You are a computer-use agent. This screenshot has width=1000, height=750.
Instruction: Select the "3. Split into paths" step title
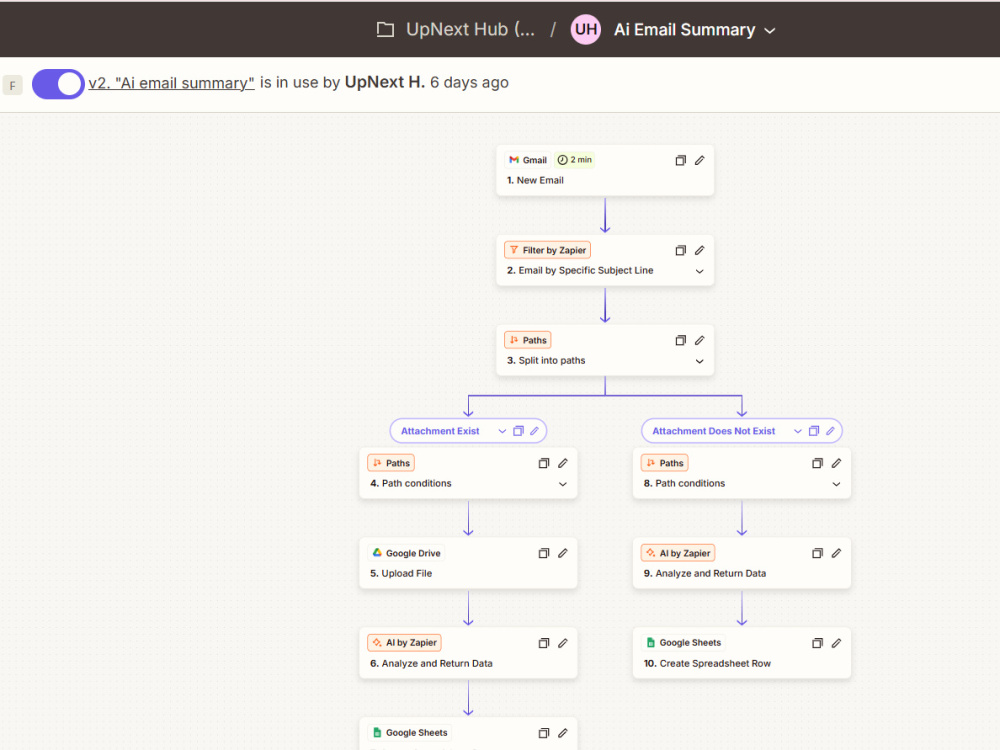546,360
